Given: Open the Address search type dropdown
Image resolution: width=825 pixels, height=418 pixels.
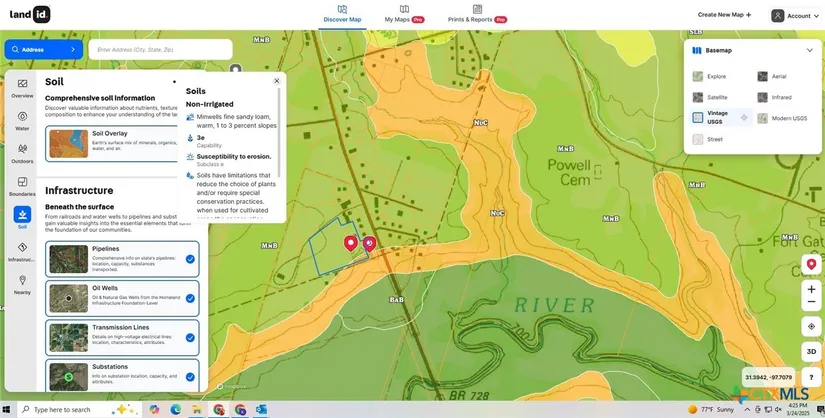Looking at the screenshot, I should [44, 49].
